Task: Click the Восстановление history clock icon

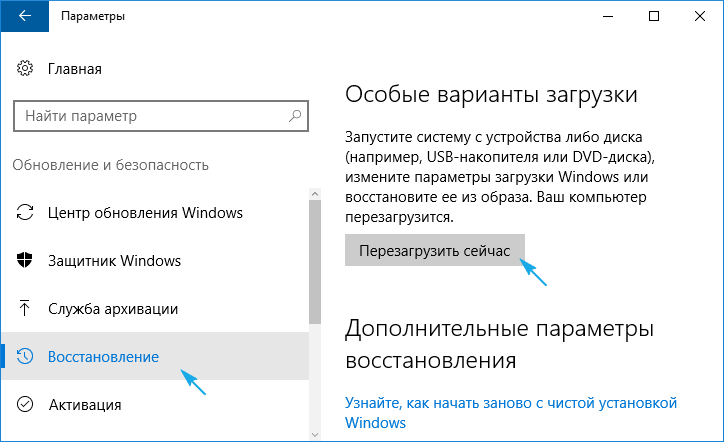Action: coord(26,357)
